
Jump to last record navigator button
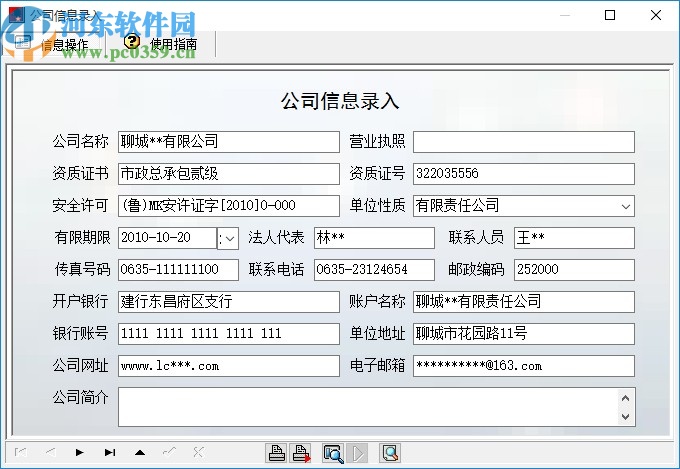[x=110, y=453]
